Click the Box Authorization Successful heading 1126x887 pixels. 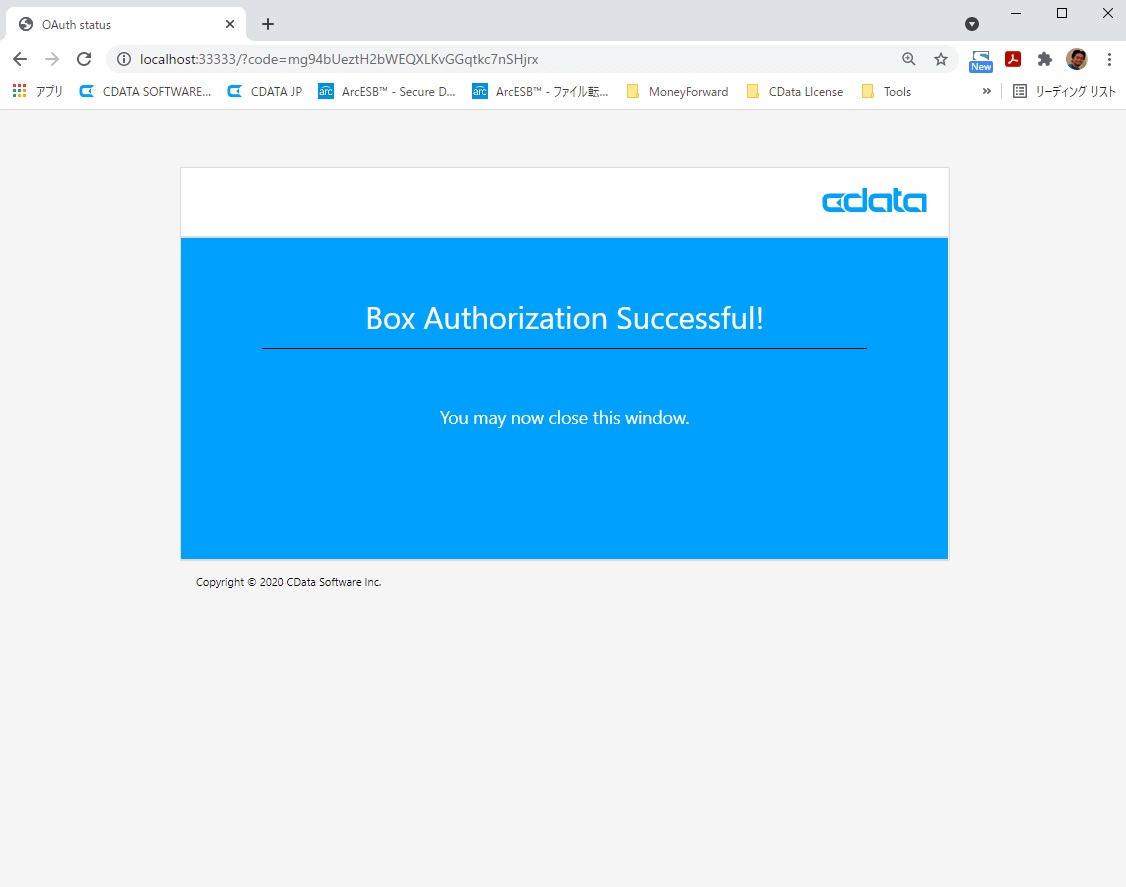(564, 318)
